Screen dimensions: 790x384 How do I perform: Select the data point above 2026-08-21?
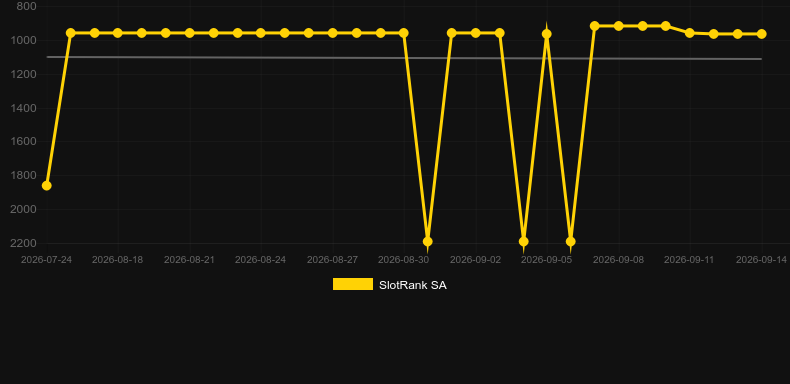click(x=189, y=33)
